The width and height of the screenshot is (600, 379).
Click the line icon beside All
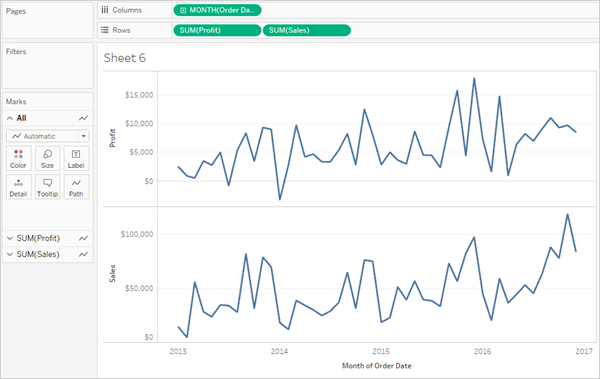point(83,118)
